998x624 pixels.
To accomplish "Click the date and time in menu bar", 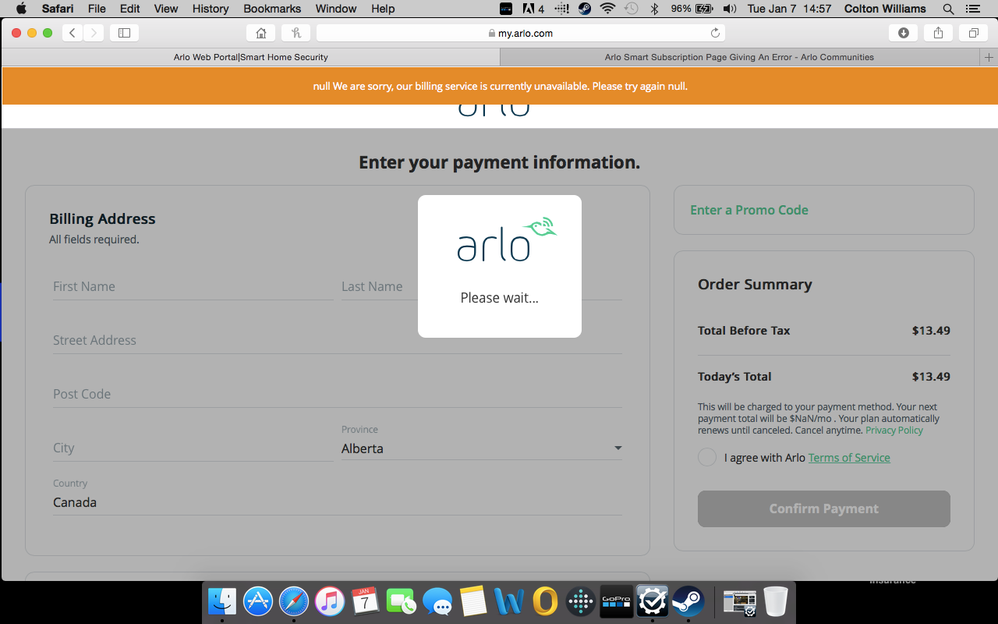I will (789, 9).
